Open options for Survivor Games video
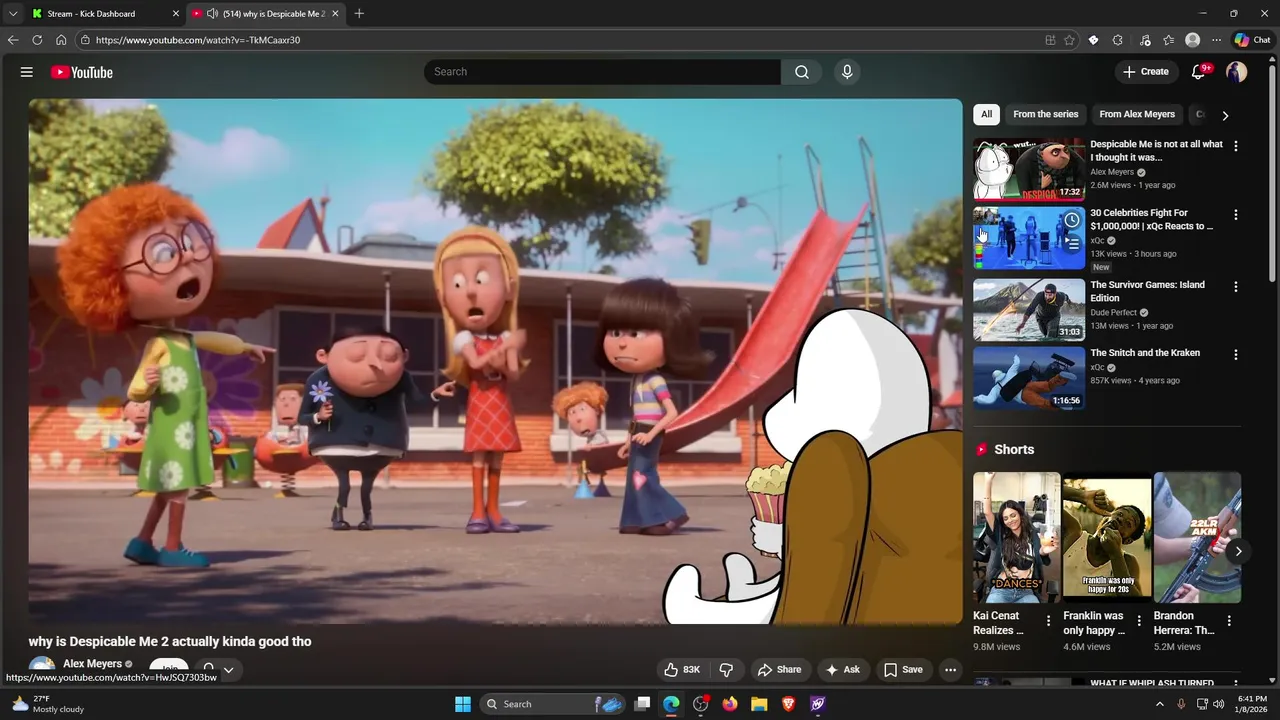Viewport: 1280px width, 720px height. click(1236, 287)
